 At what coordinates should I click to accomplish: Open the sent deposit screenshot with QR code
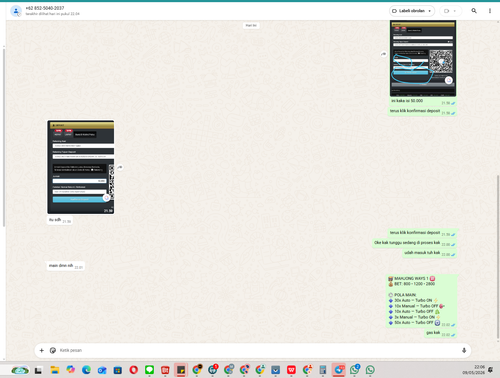(423, 58)
